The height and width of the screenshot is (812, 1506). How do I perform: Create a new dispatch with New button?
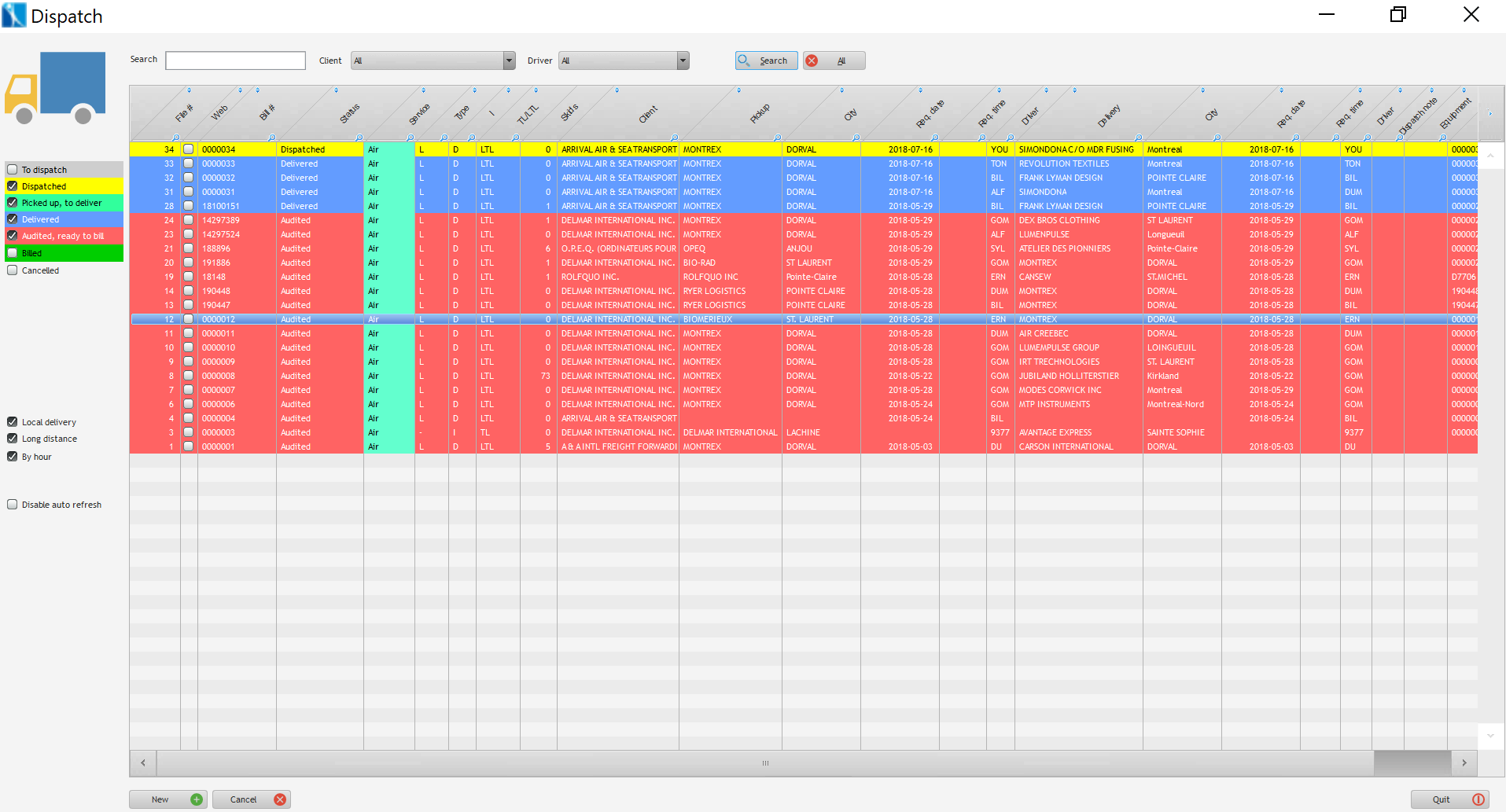(168, 799)
